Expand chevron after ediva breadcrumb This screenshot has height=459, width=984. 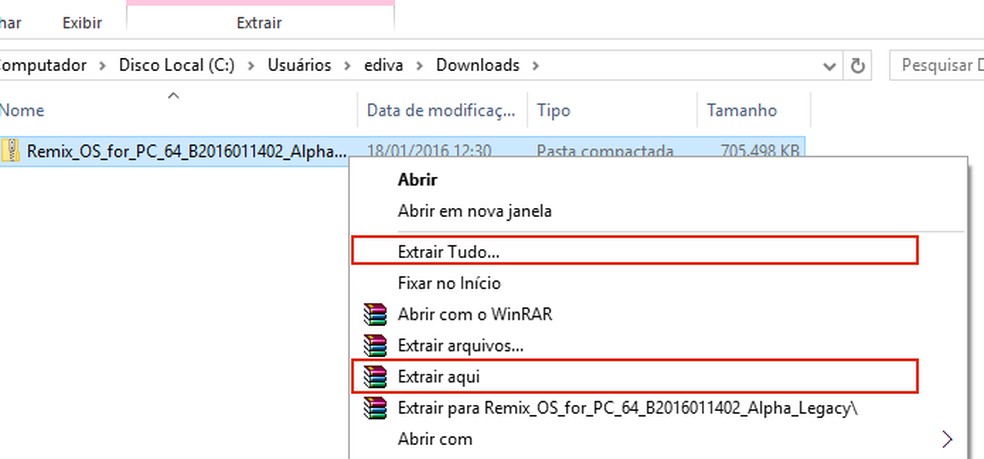coord(420,65)
